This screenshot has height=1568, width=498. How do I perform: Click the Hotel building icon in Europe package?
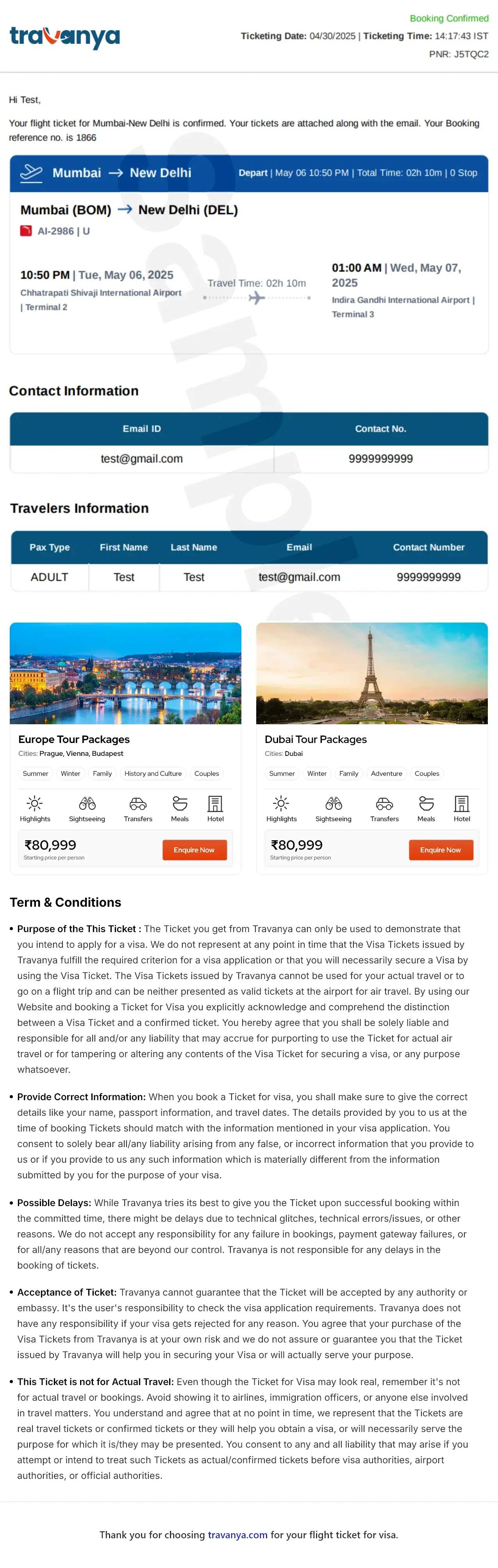click(x=215, y=803)
